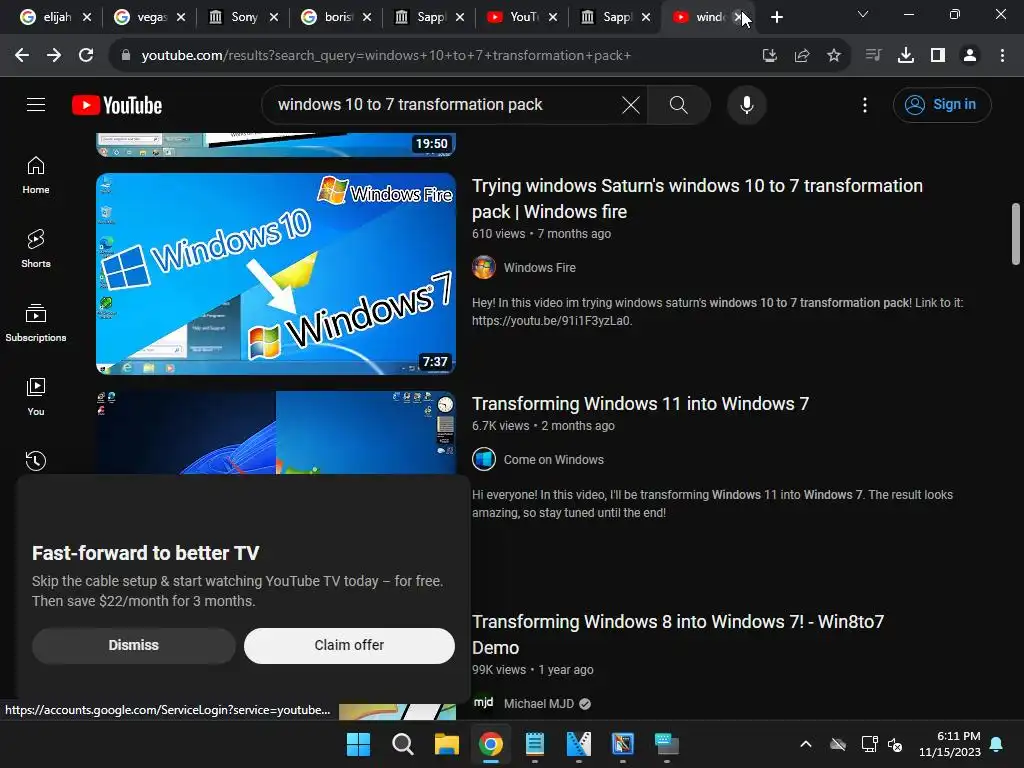
Task: Open History icon in the sidebar
Action: [36, 460]
